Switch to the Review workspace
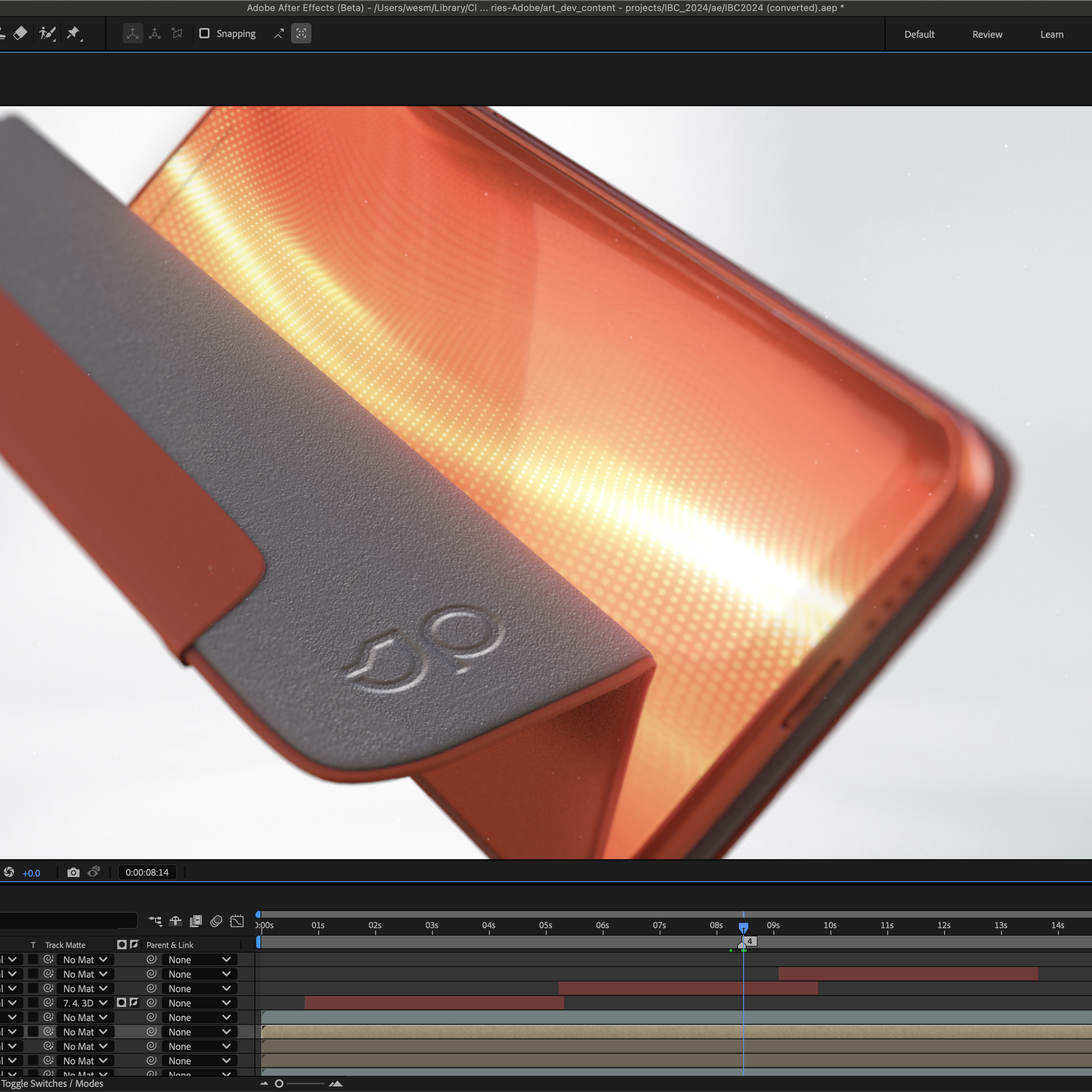Viewport: 1092px width, 1092px height. point(987,35)
